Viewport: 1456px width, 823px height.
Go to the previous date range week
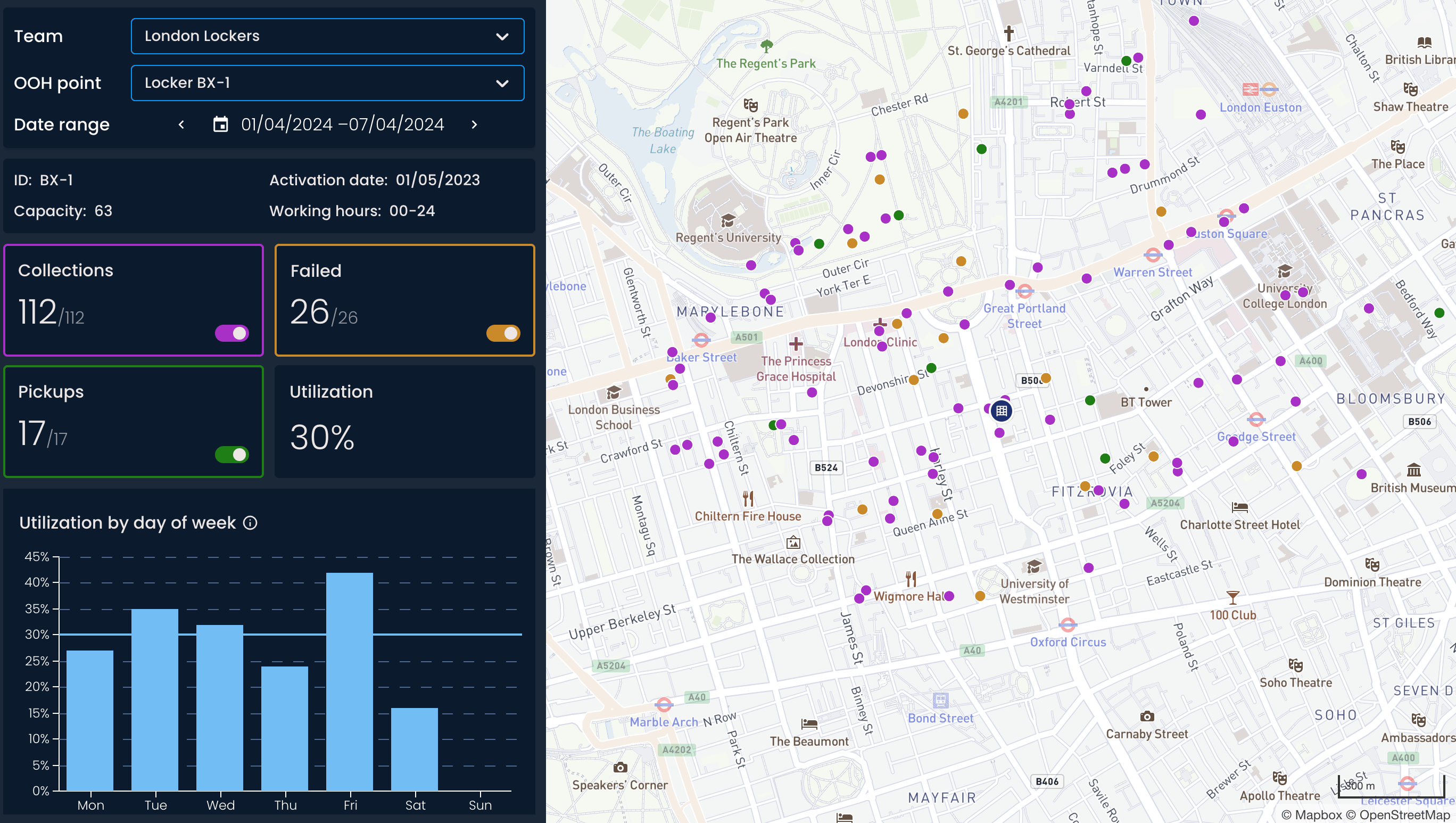point(181,125)
